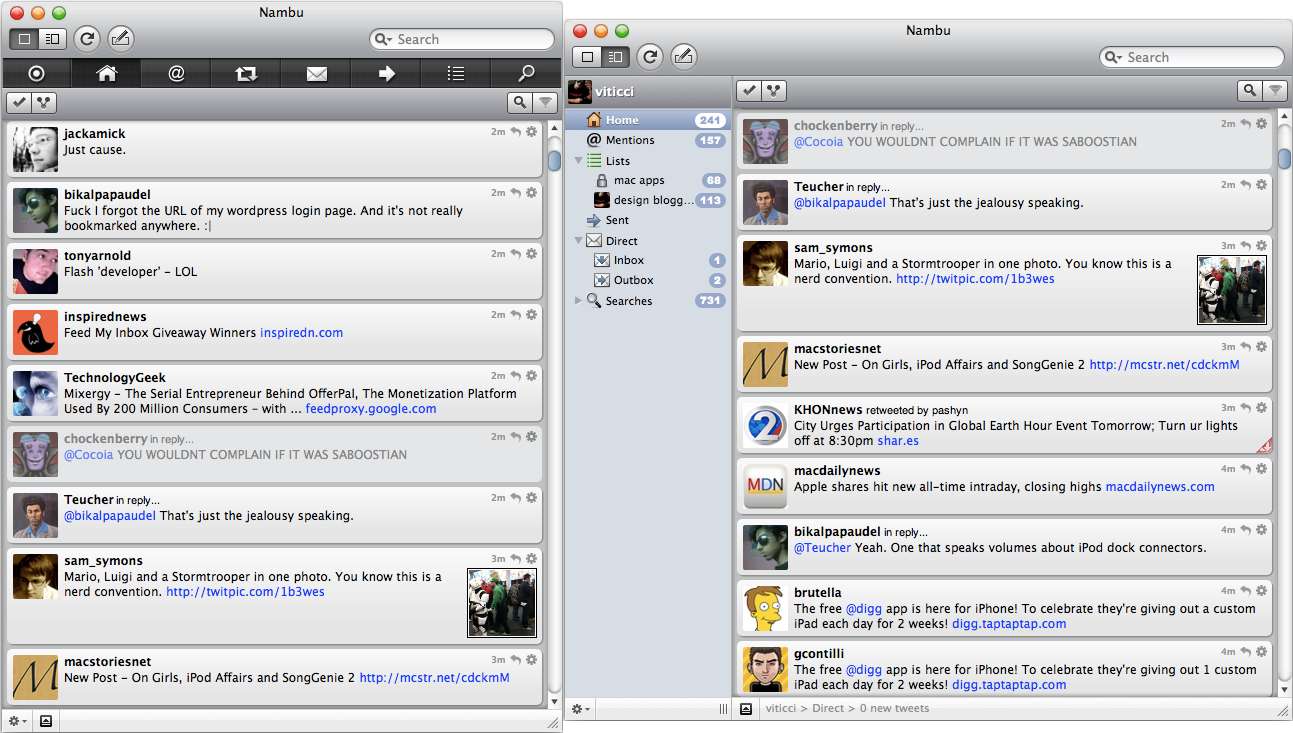Image resolution: width=1293 pixels, height=733 pixels.
Task: Open the Retweets tab in left window
Action: (246, 73)
